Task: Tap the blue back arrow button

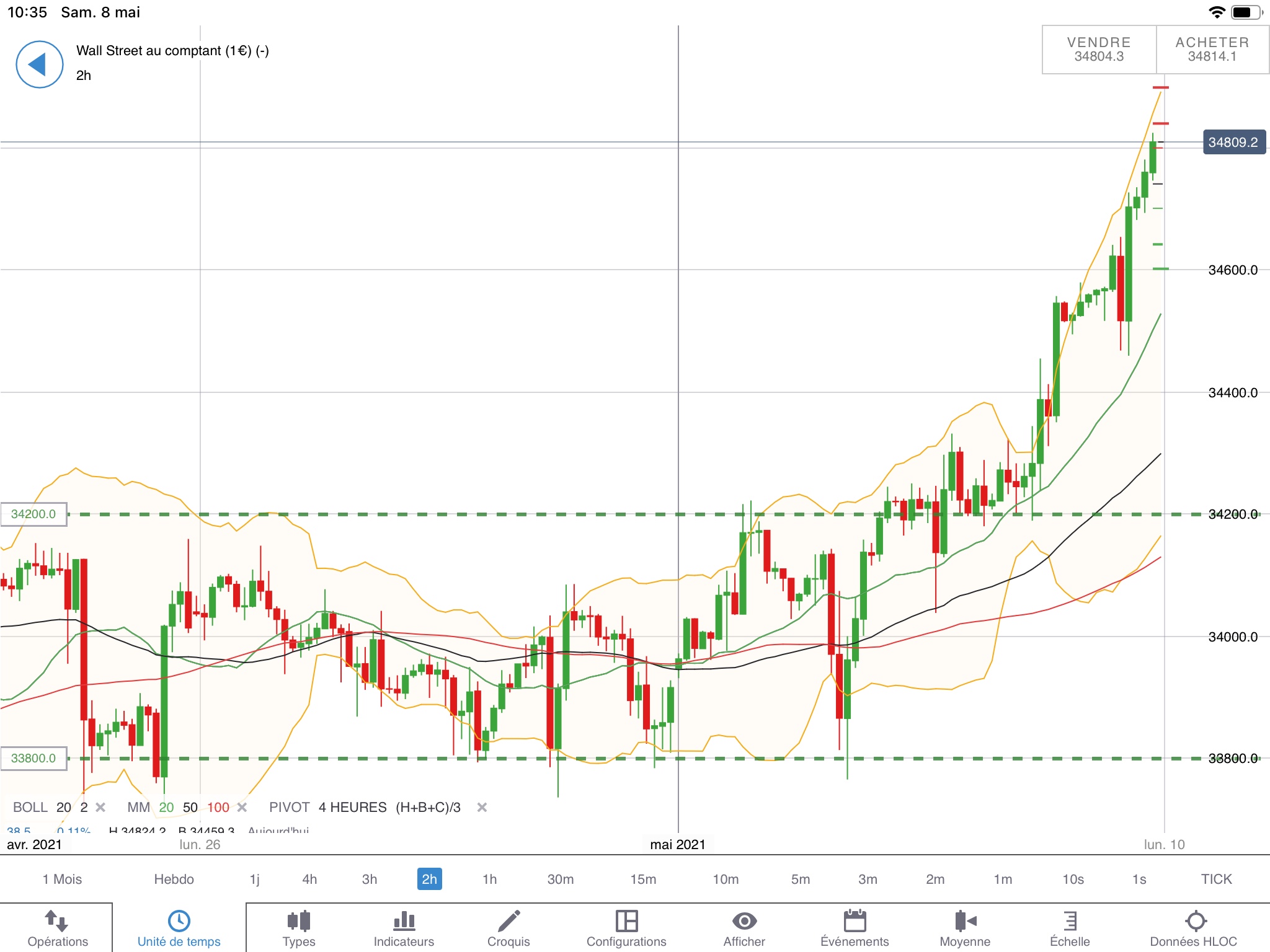Action: (x=39, y=64)
